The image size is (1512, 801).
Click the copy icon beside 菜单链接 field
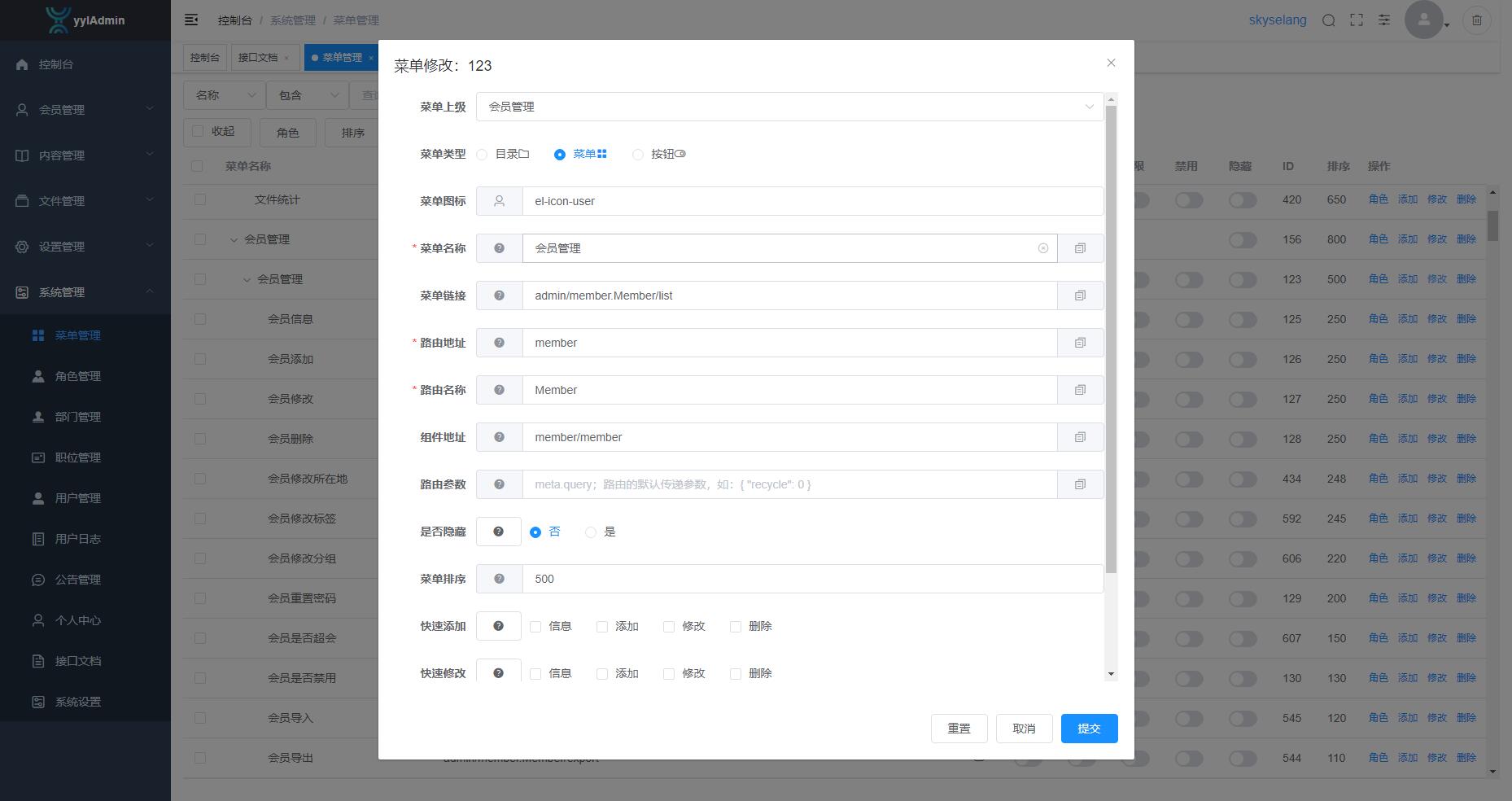(1080, 295)
